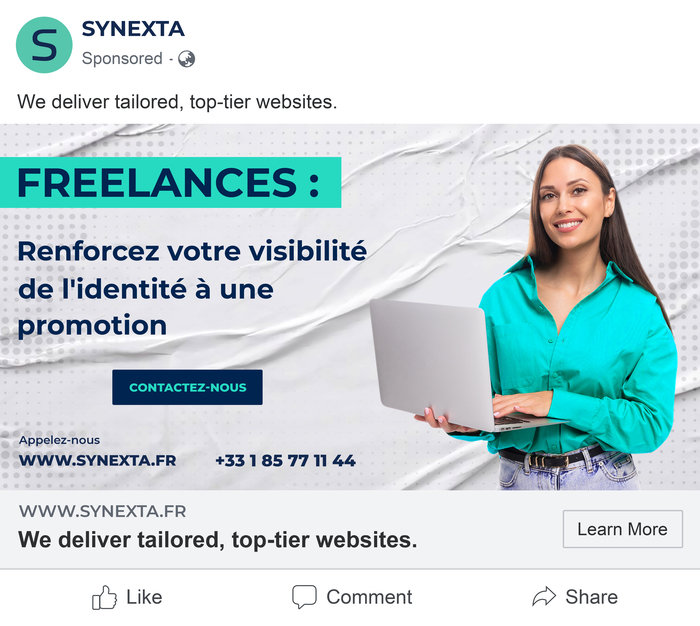The image size is (700, 626).
Task: Click the Share text label
Action: pyautogui.click(x=592, y=597)
